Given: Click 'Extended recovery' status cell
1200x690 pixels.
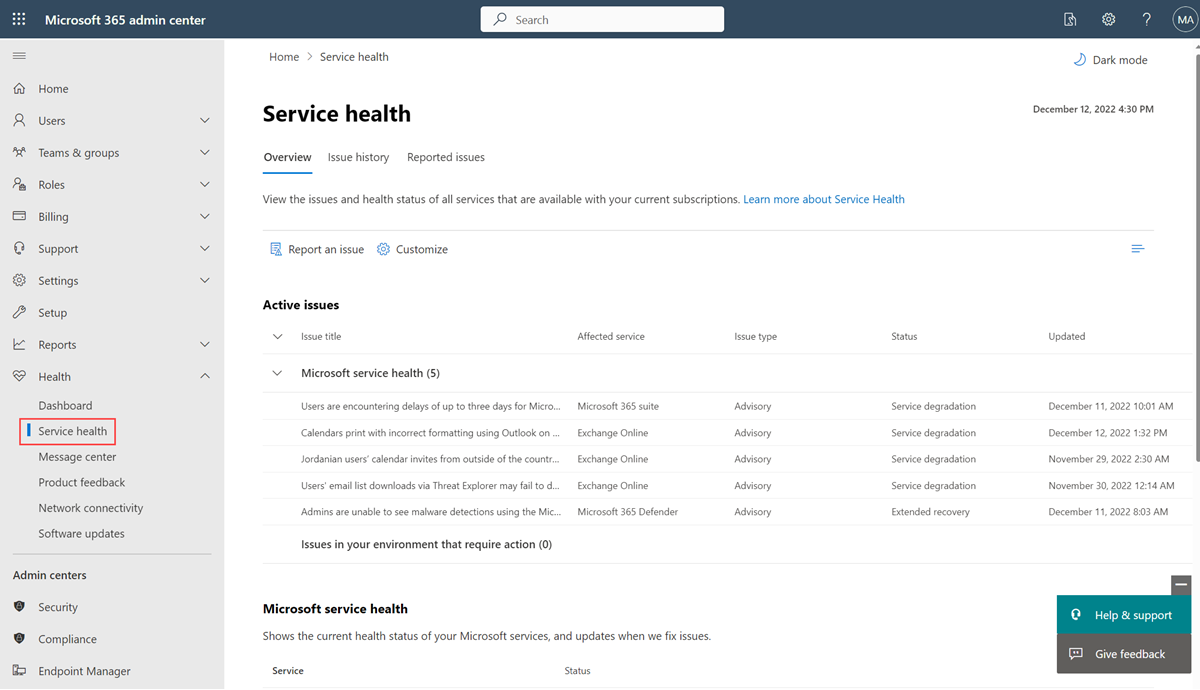Looking at the screenshot, I should (x=930, y=512).
